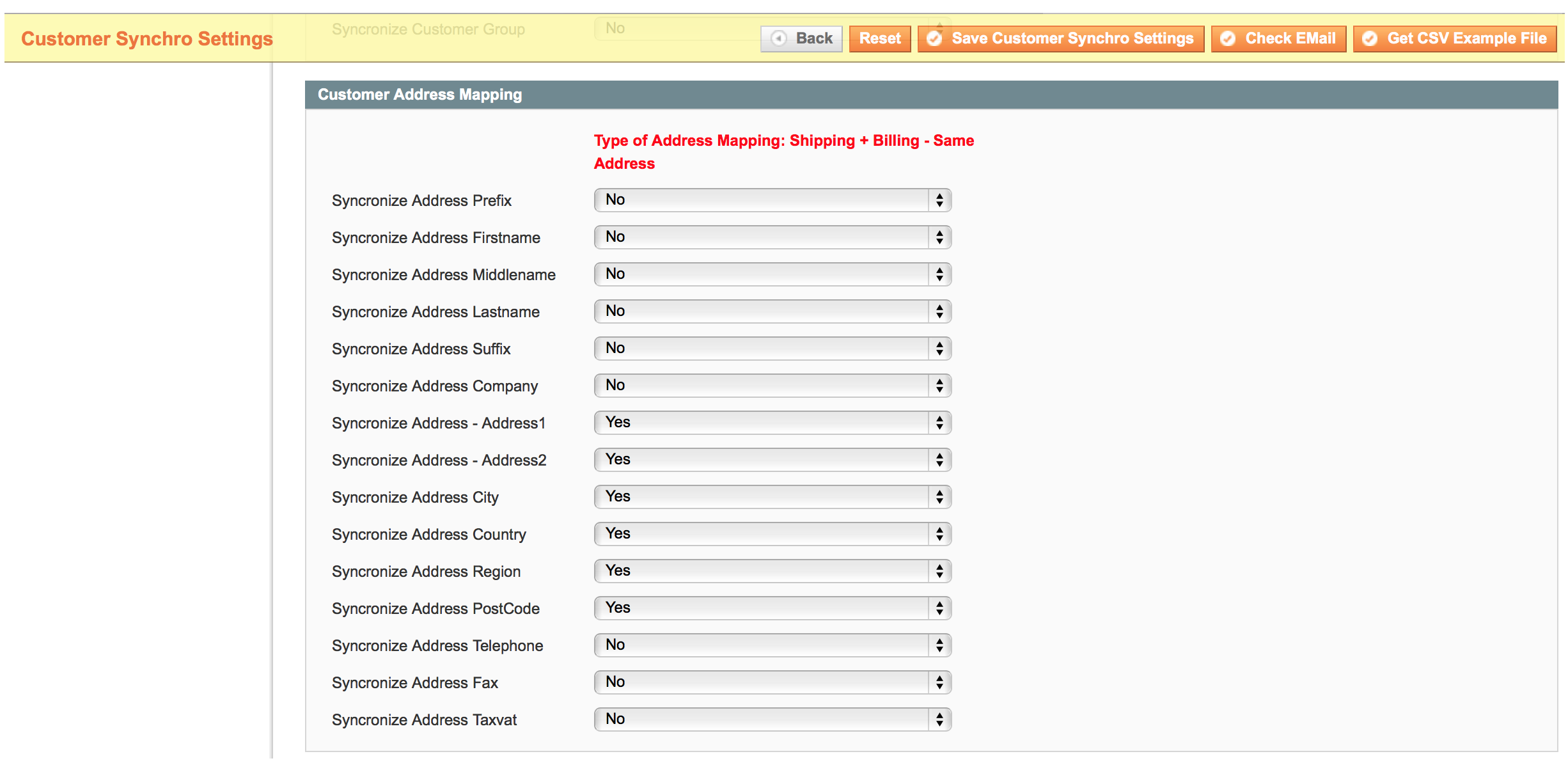Click the Reset button
Viewport: 1568px width, 770px height.
[x=880, y=39]
